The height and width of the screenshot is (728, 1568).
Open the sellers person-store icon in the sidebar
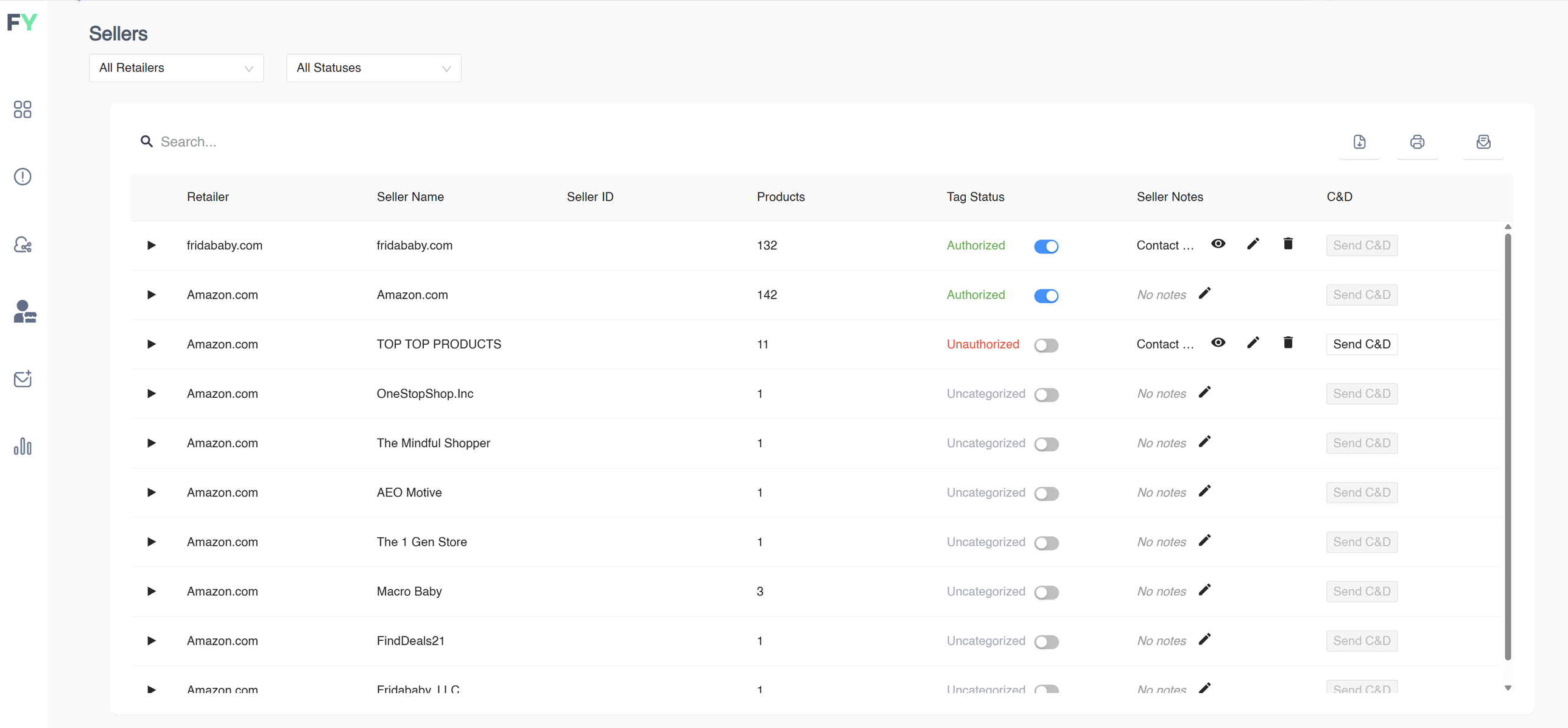click(x=24, y=311)
